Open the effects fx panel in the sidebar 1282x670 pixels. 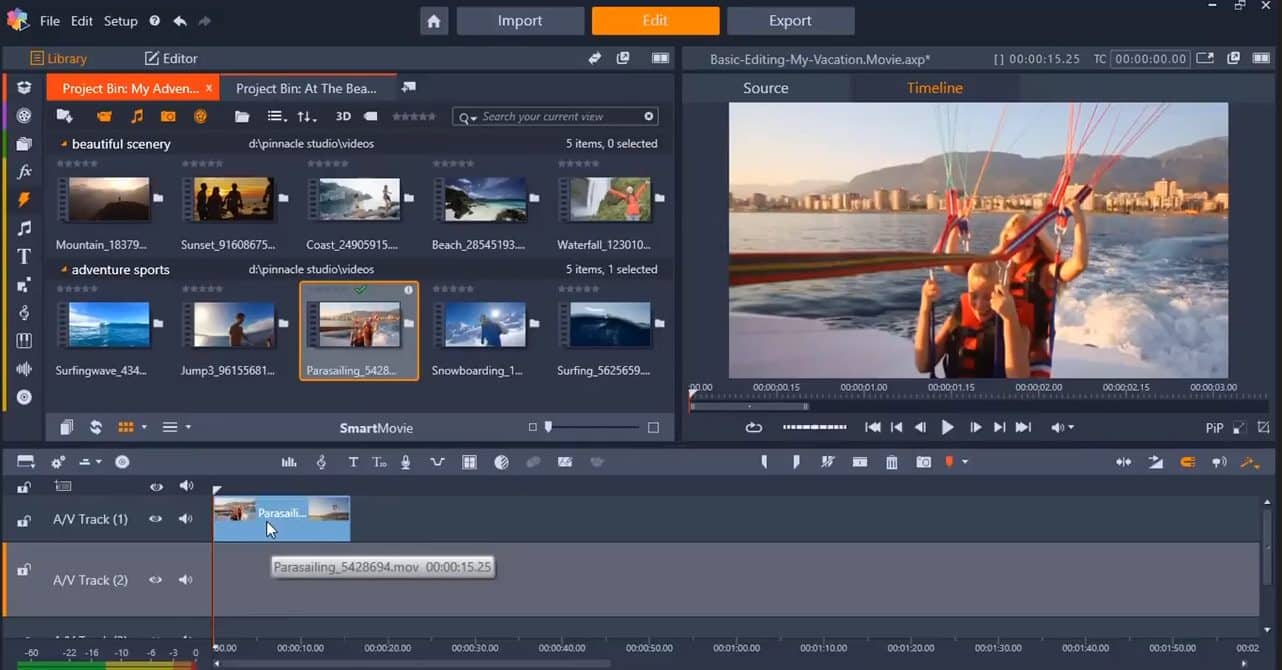[x=24, y=171]
